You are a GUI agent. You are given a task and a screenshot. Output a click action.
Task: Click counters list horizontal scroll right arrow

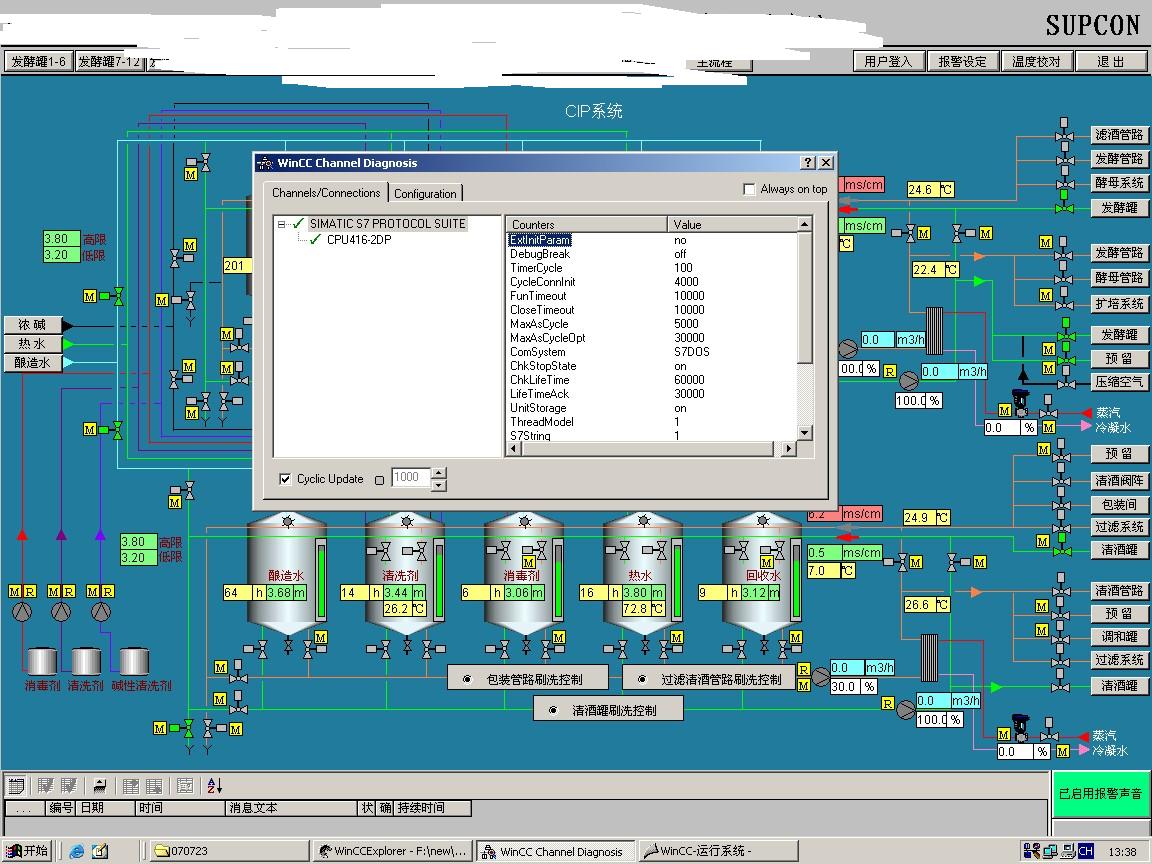point(788,448)
